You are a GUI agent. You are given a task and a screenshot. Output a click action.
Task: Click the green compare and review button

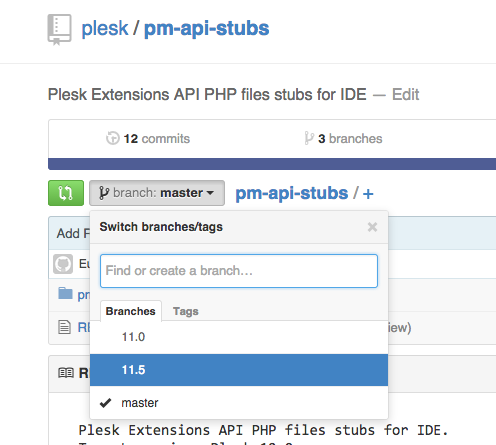point(66,193)
